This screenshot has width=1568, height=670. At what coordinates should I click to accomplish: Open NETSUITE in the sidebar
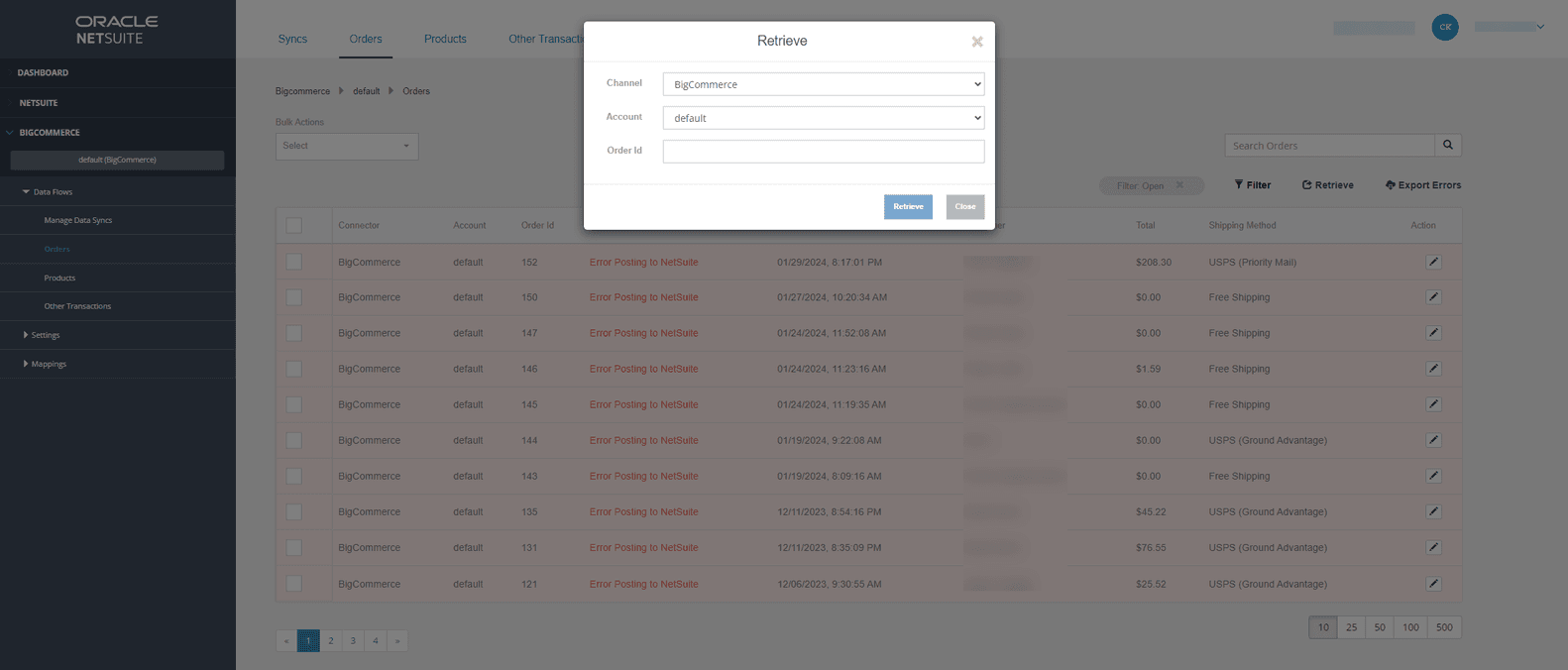click(39, 103)
